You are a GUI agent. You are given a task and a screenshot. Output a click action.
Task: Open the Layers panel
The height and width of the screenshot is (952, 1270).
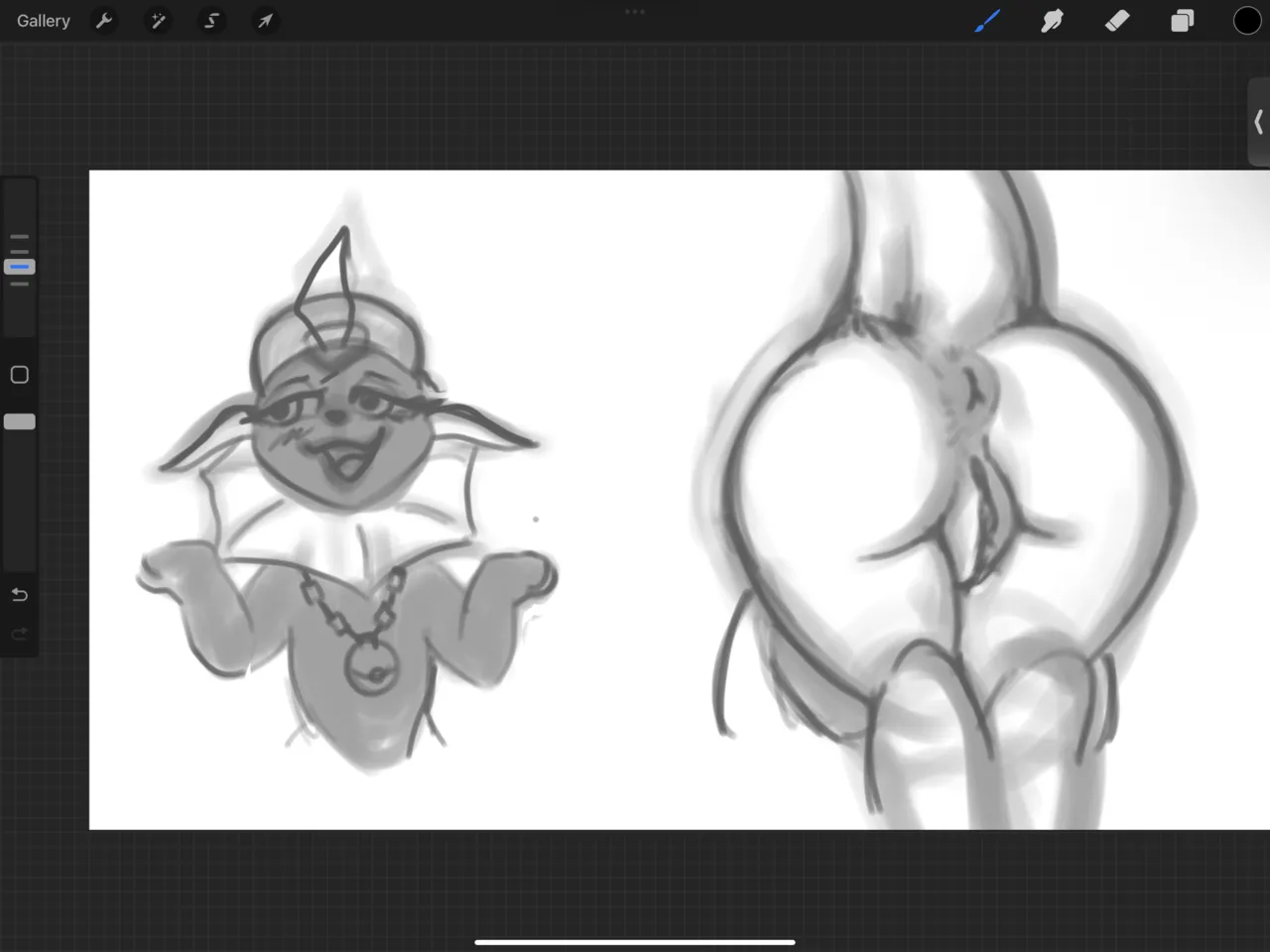click(x=1182, y=21)
